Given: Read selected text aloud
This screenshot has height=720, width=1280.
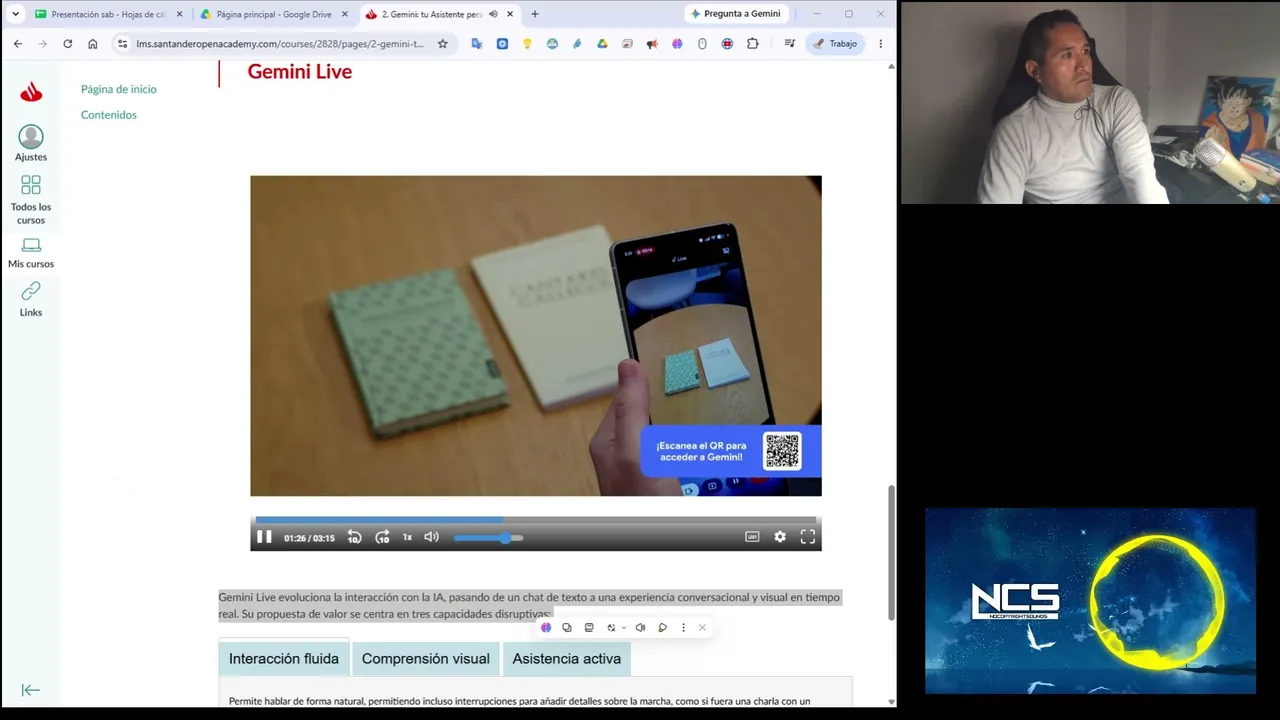Looking at the screenshot, I should 640,628.
